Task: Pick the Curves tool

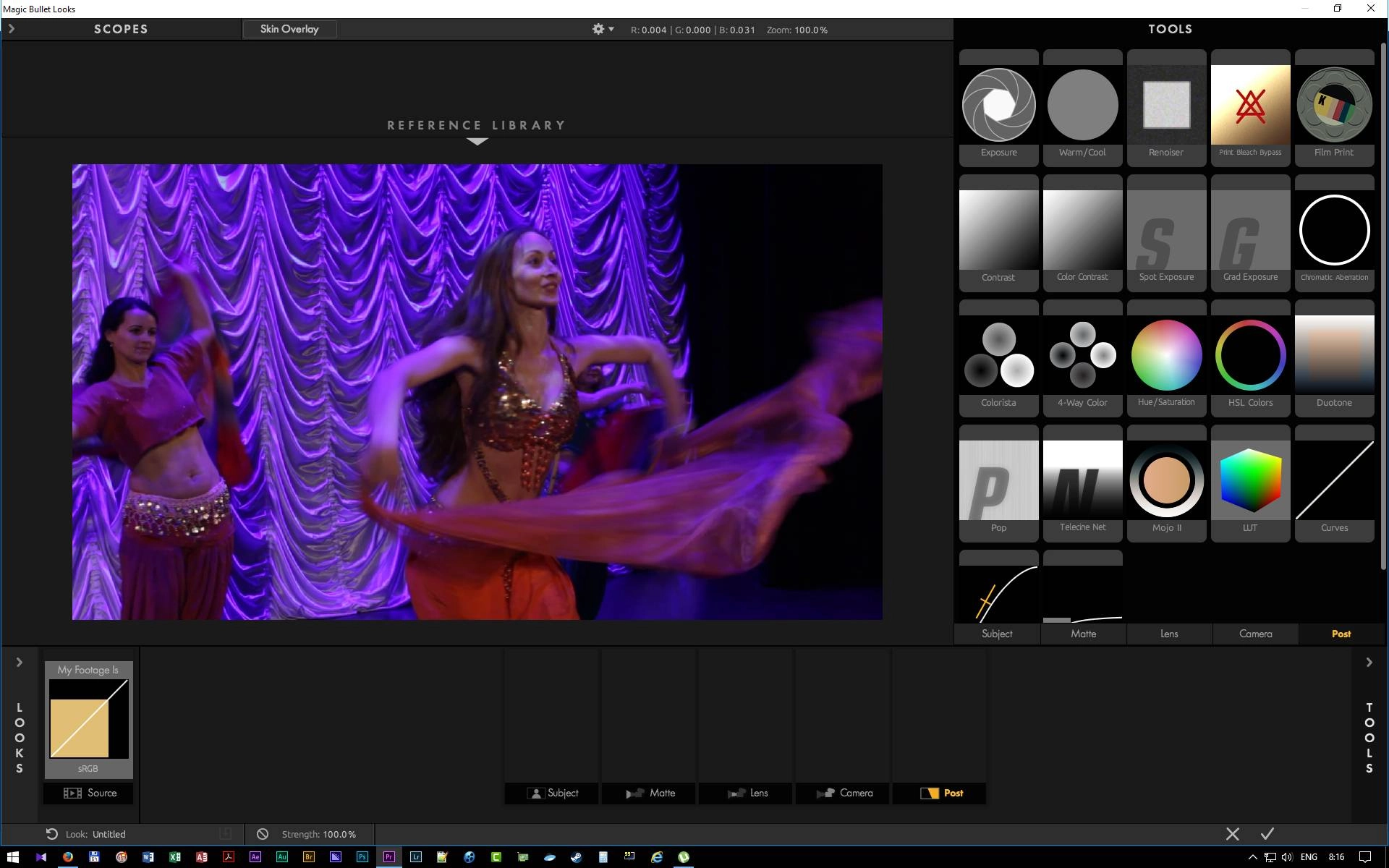Action: [1334, 483]
